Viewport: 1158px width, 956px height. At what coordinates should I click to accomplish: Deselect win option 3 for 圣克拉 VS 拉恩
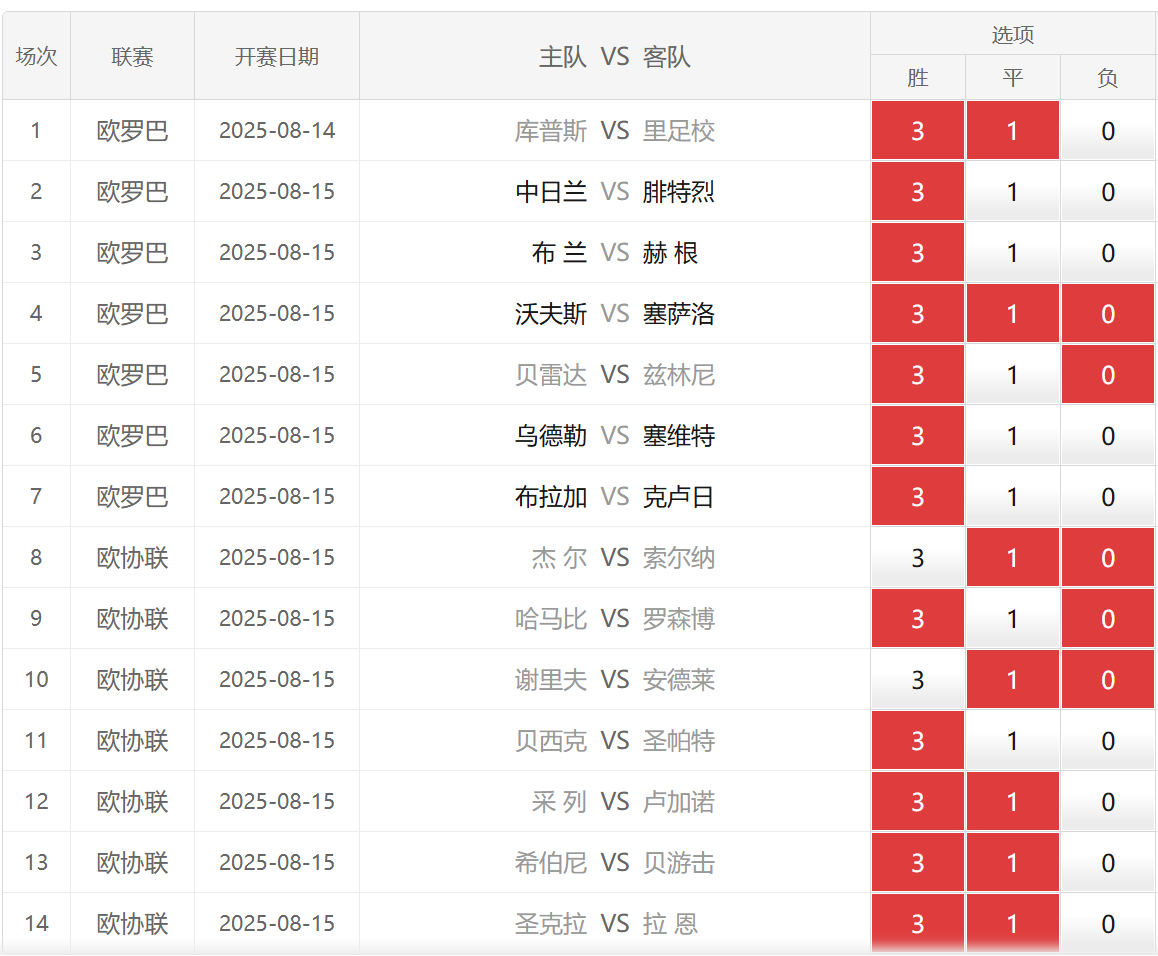[x=917, y=923]
